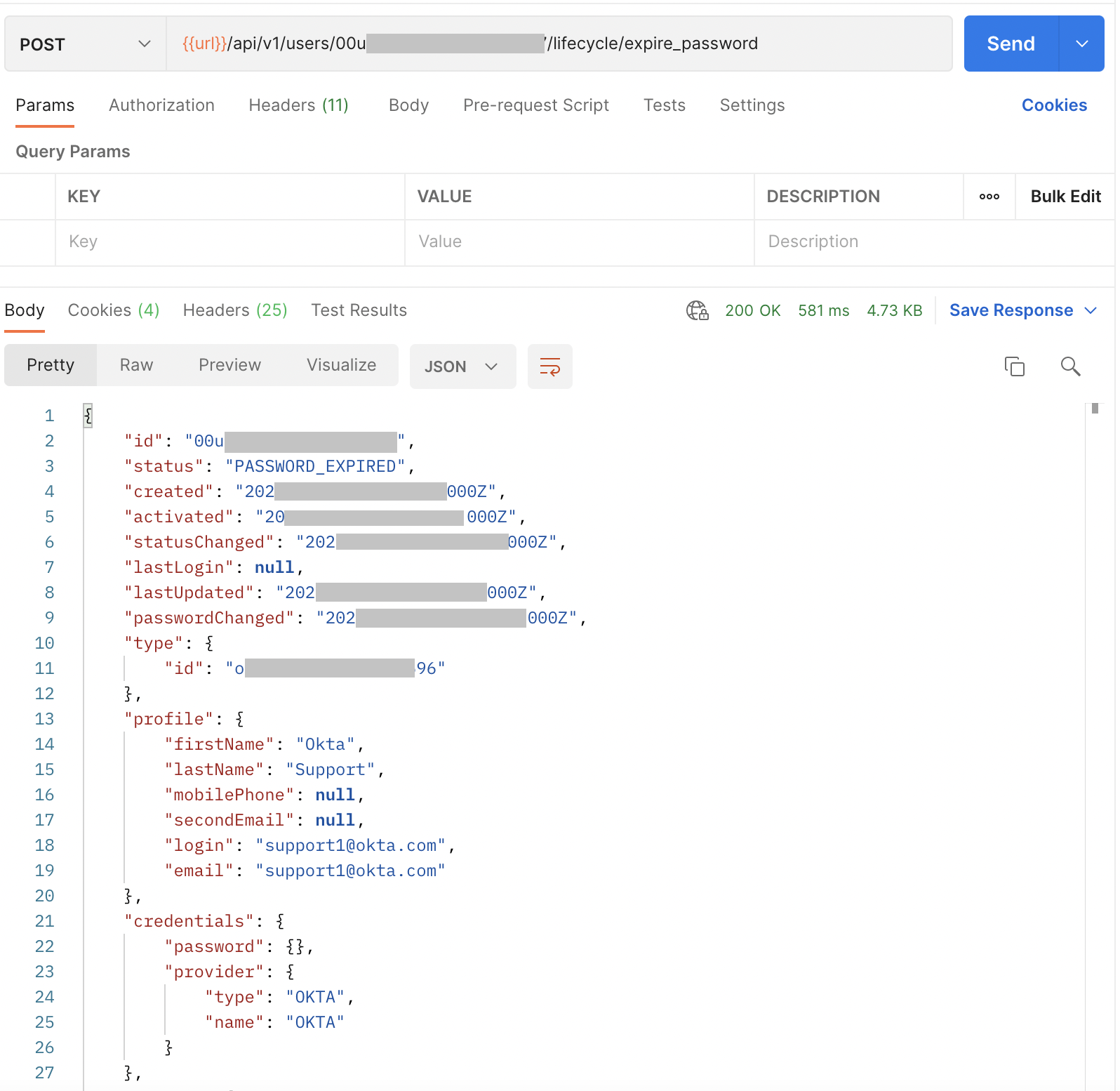Click the "passwordChanged" key
This screenshot has width=1120, height=1091.
(209, 618)
